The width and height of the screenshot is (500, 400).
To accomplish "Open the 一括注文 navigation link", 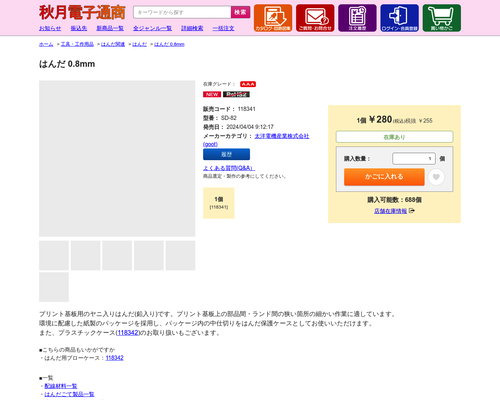I will (x=223, y=28).
